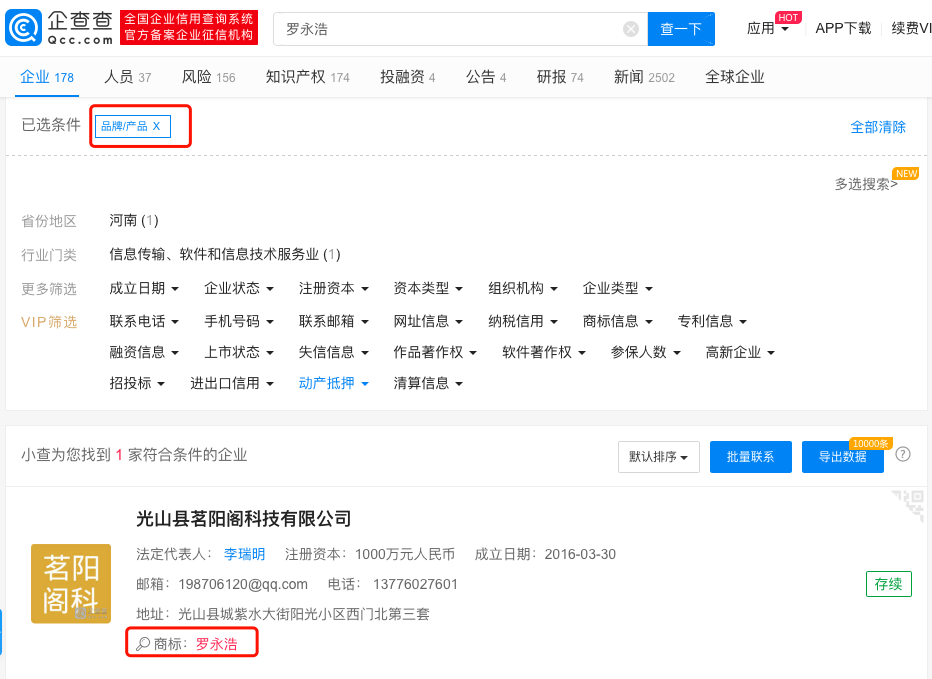The image size is (932, 679).
Task: Expand the 网址信息 dropdown
Action: (x=428, y=321)
